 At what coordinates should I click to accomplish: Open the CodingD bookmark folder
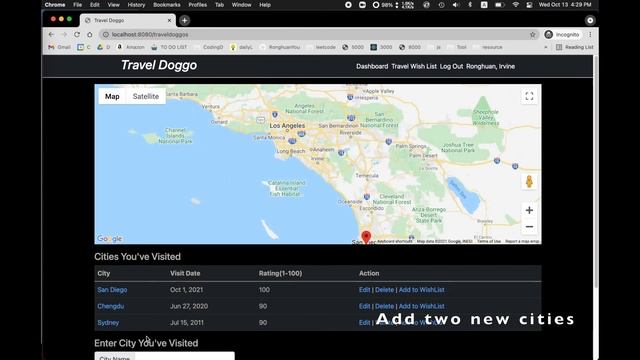(209, 47)
